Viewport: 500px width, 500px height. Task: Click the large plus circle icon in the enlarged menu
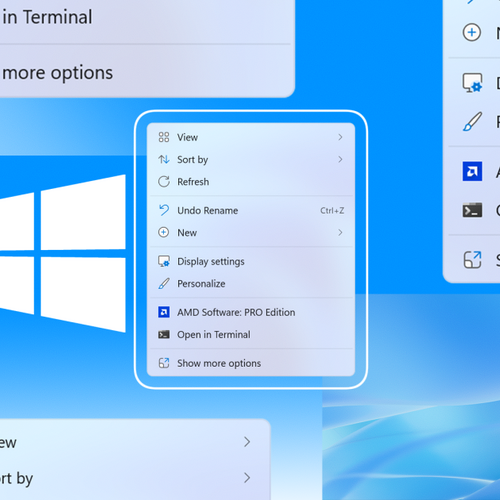pyautogui.click(x=472, y=32)
